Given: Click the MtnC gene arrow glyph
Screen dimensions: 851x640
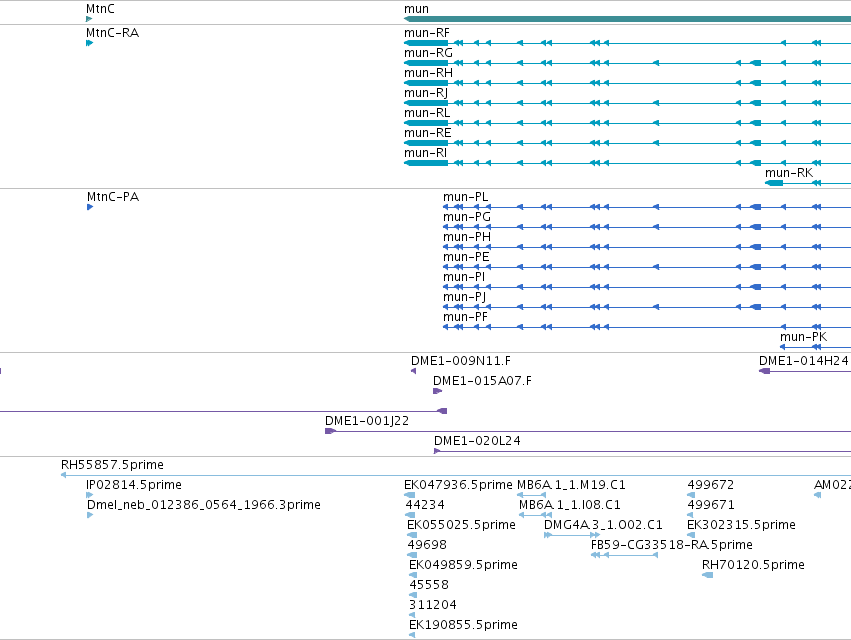Looking at the screenshot, I should 89,19.
